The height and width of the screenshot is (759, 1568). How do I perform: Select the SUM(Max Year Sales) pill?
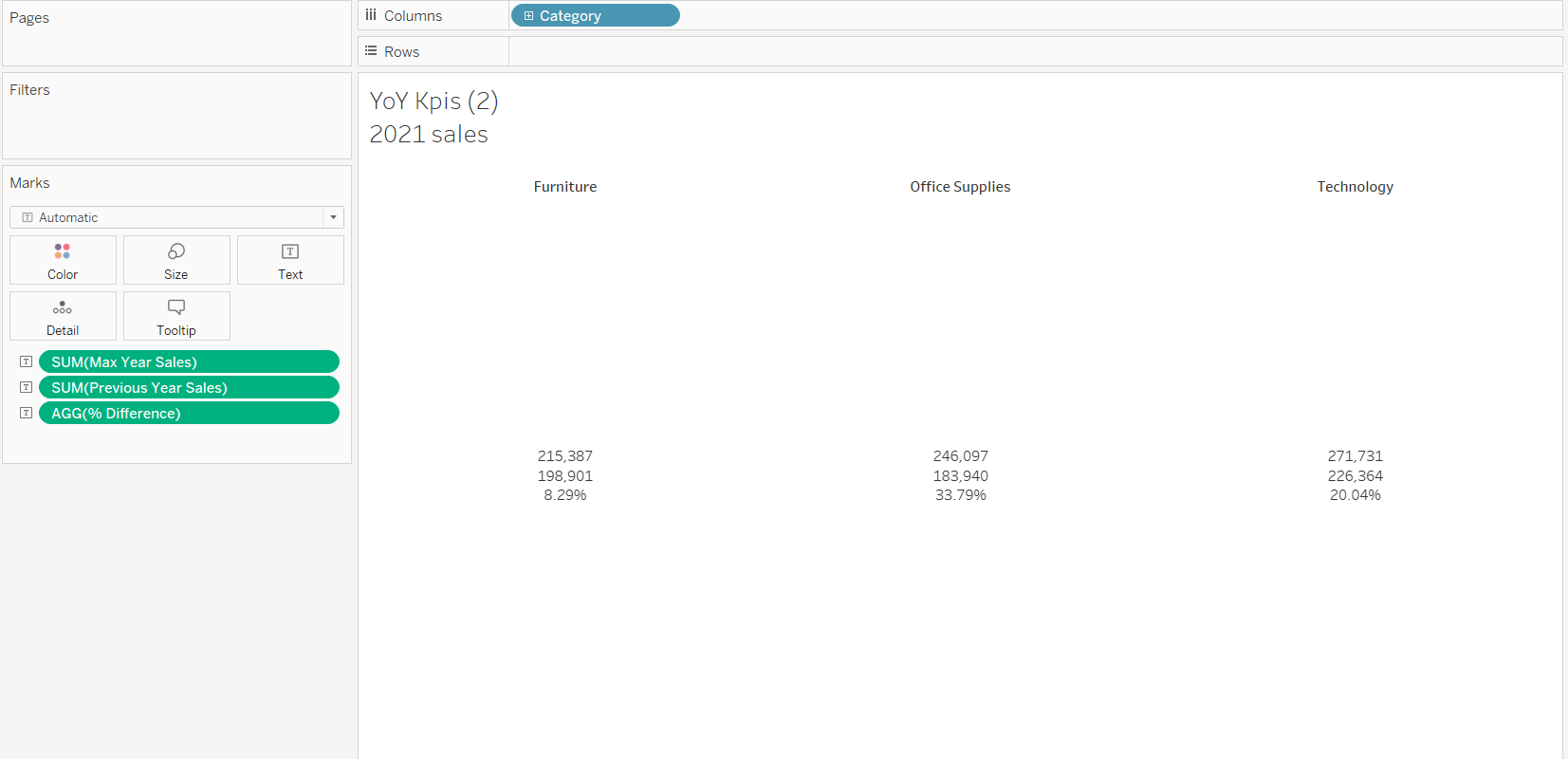[x=189, y=361]
